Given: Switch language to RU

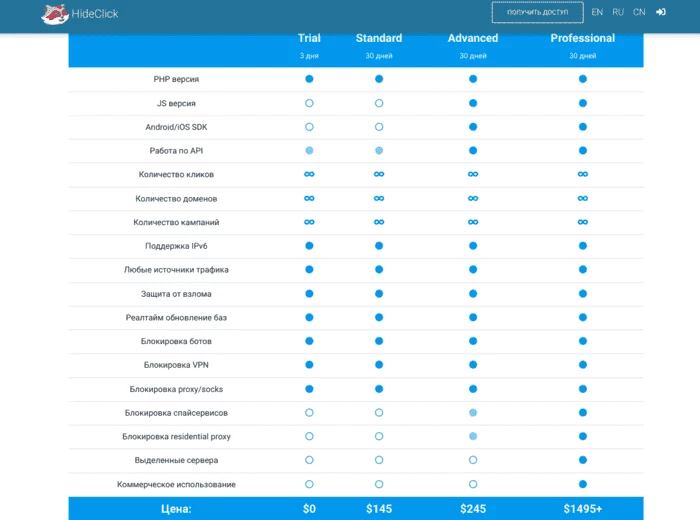Looking at the screenshot, I should pos(618,12).
